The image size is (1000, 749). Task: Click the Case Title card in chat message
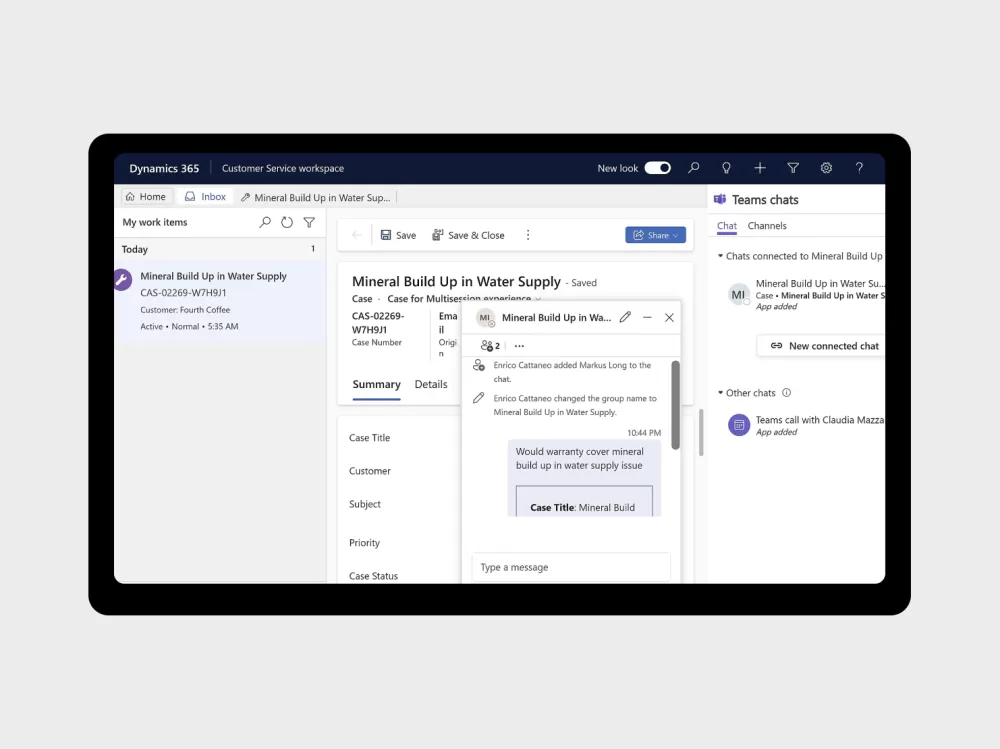(x=584, y=501)
